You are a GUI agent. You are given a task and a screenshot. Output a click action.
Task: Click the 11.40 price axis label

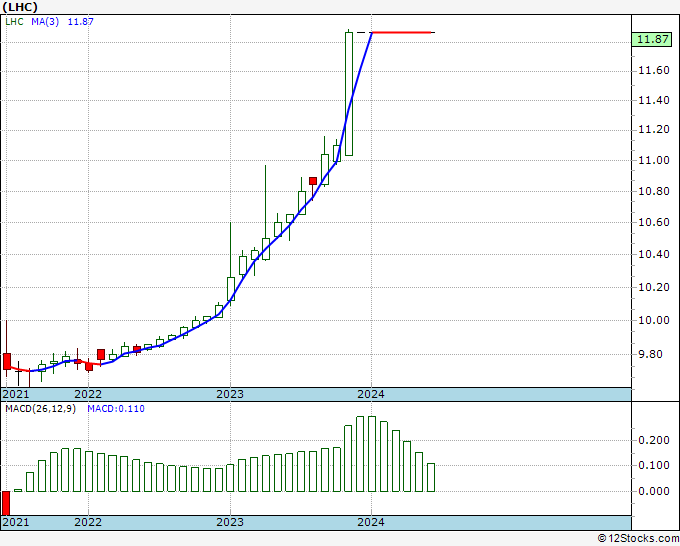(x=654, y=100)
